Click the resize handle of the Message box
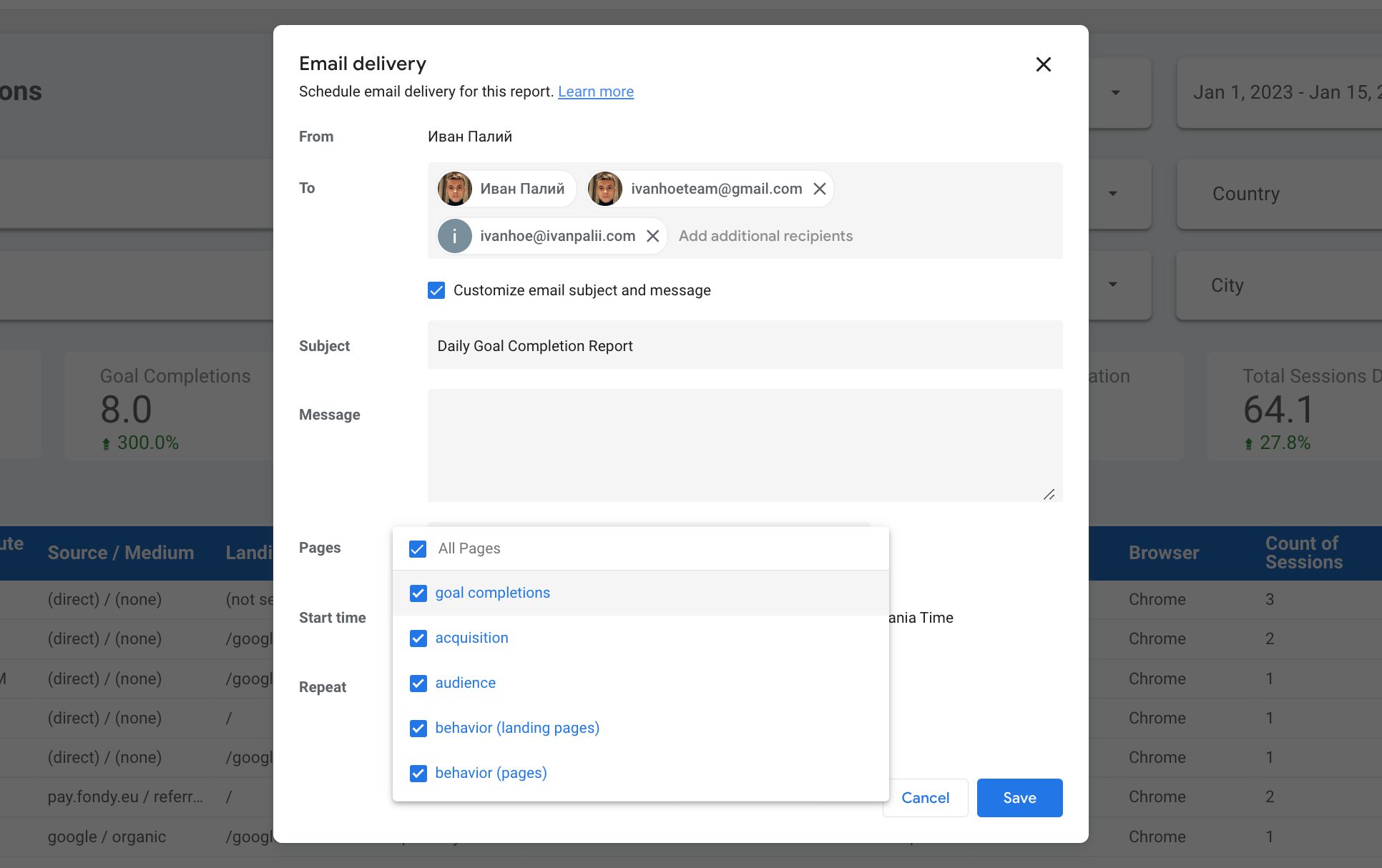 click(x=1049, y=493)
